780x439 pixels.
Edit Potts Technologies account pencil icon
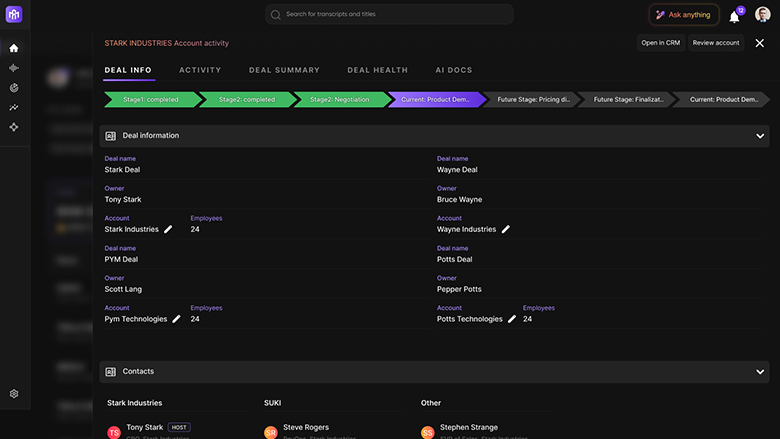pos(512,320)
